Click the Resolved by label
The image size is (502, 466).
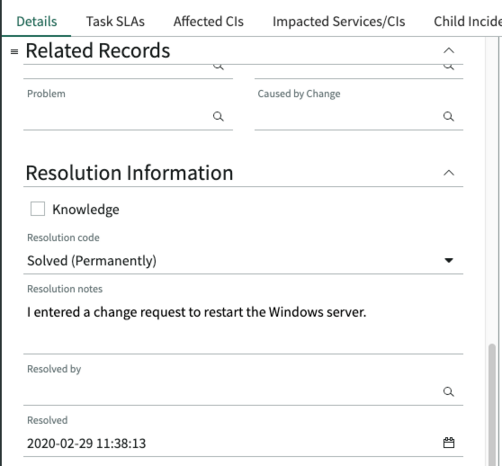54,369
